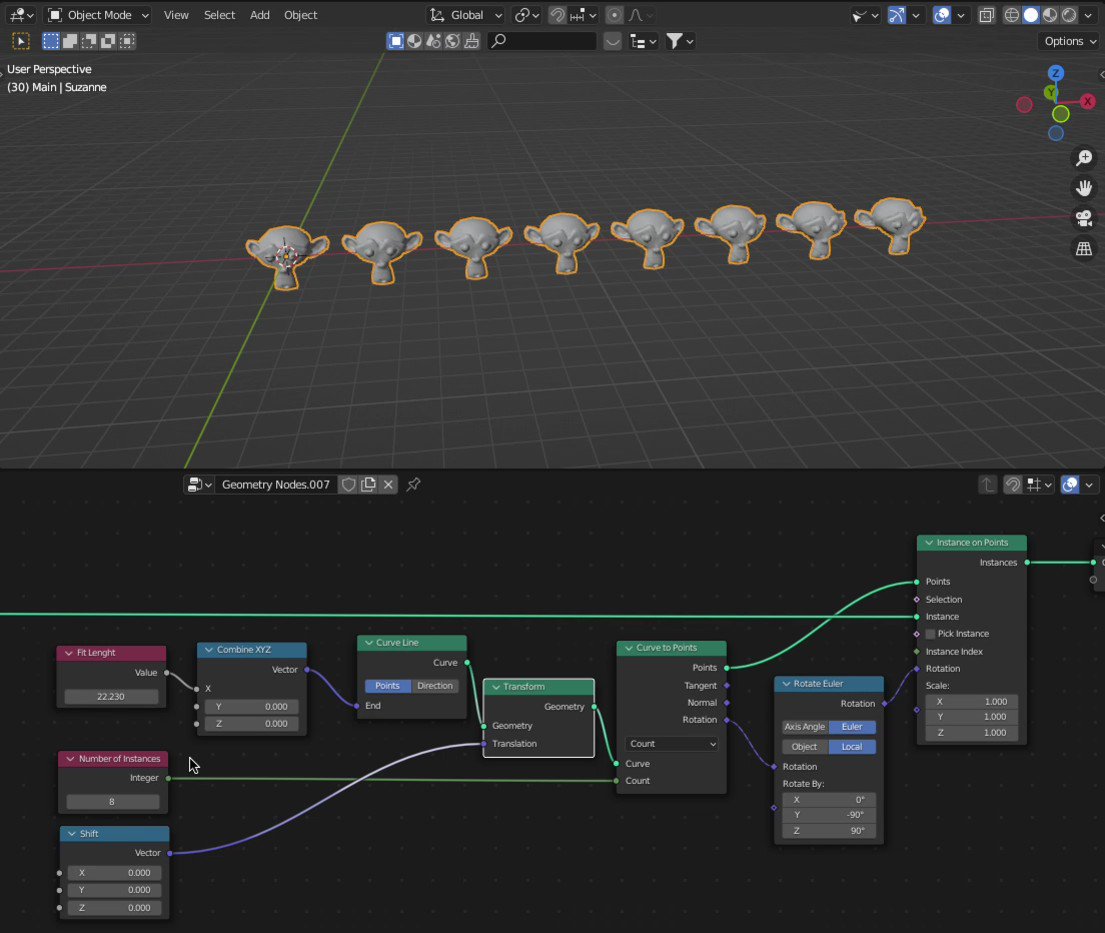This screenshot has height=933, width=1105.
Task: Toggle X-Ray display
Action: tap(987, 15)
